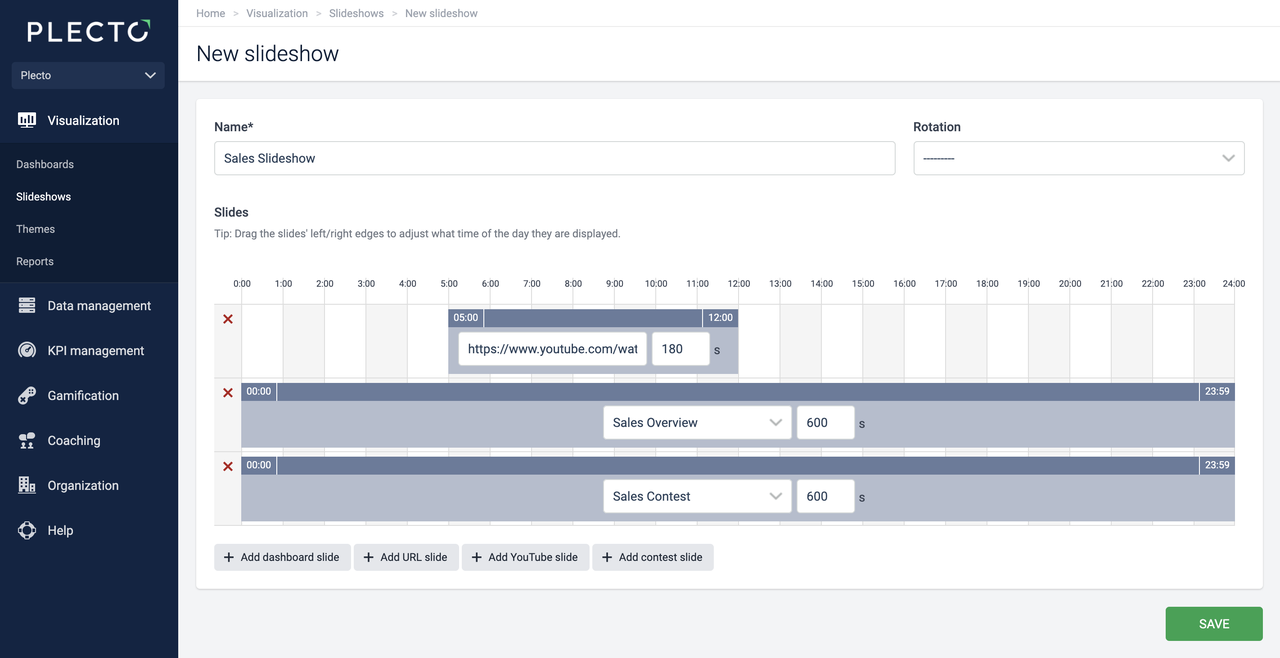This screenshot has width=1280, height=658.
Task: Click Add URL slide button
Action: tap(406, 557)
